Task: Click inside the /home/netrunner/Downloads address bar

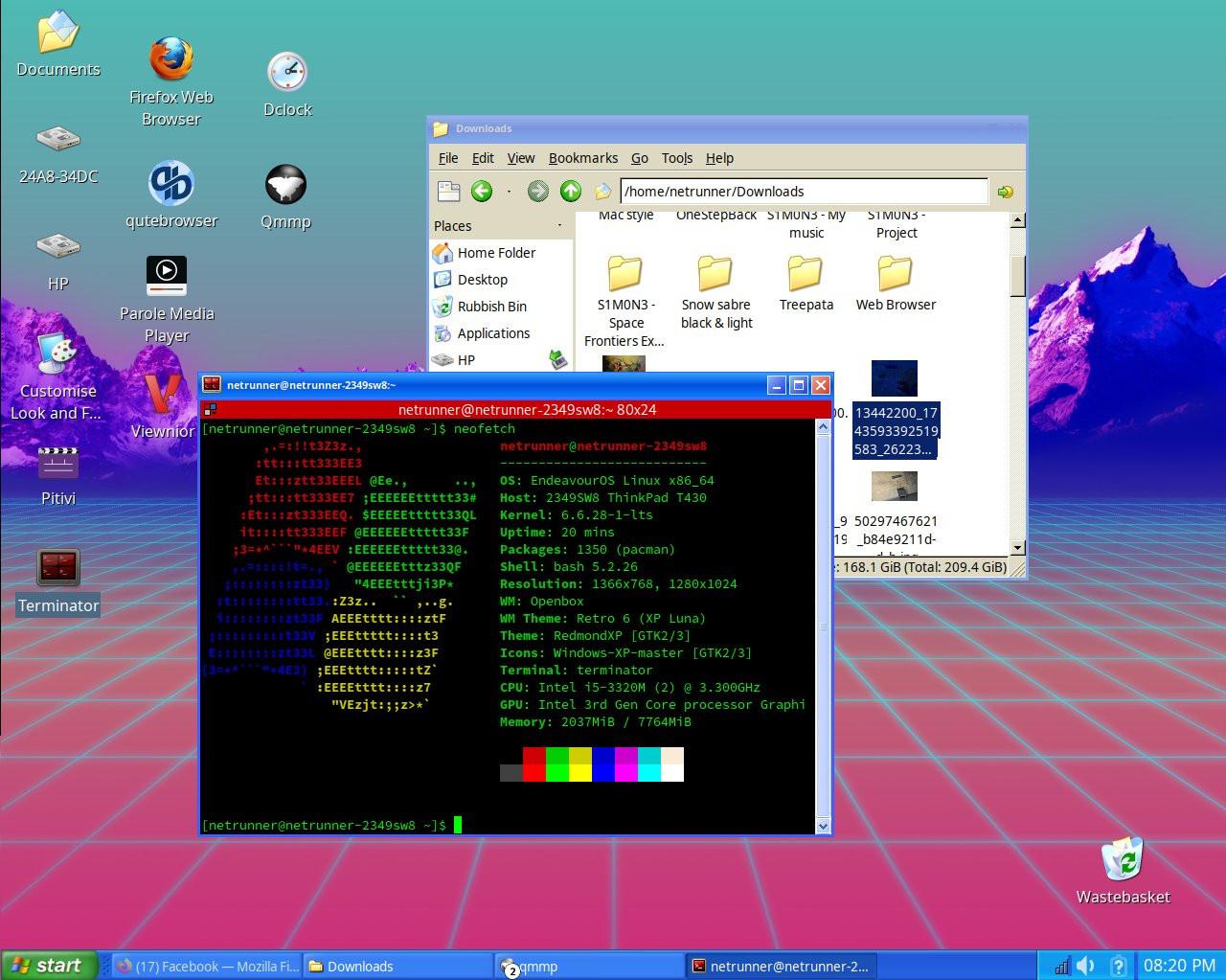Action: [x=805, y=191]
